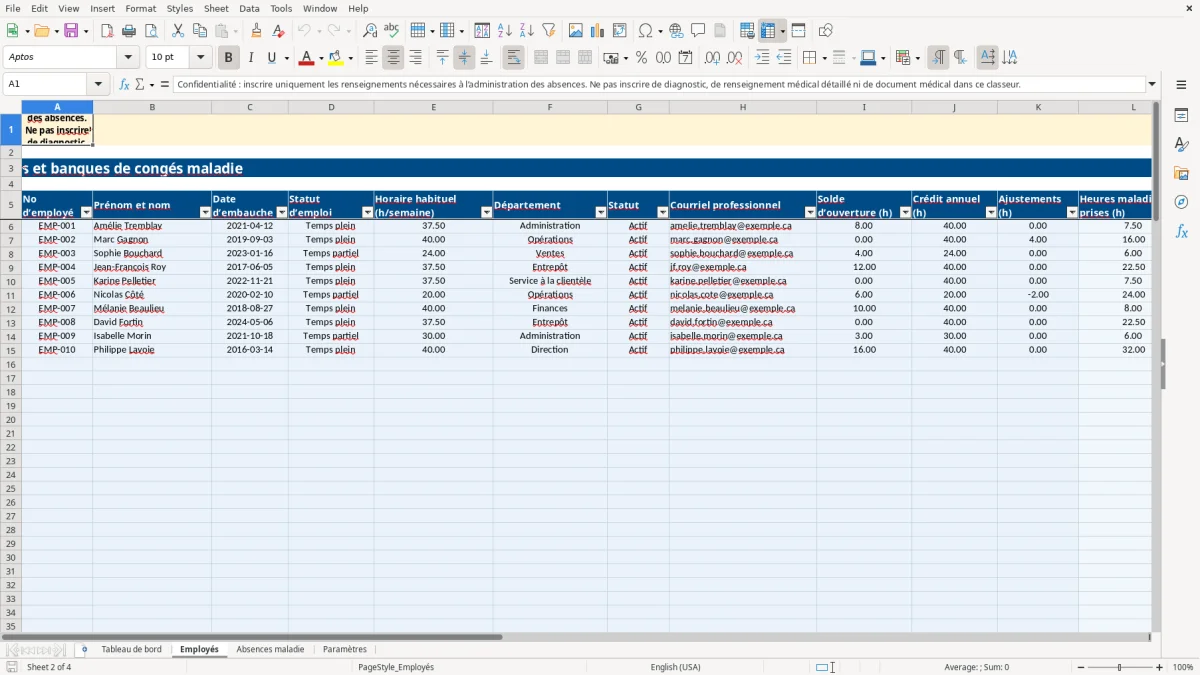
Task: Toggle Left-To-Right text direction
Action: pos(938,57)
